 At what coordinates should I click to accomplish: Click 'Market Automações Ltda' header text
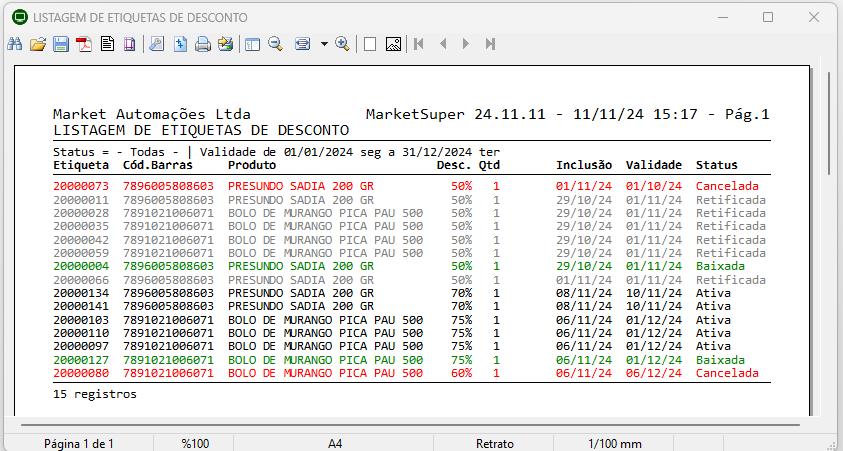click(x=152, y=114)
